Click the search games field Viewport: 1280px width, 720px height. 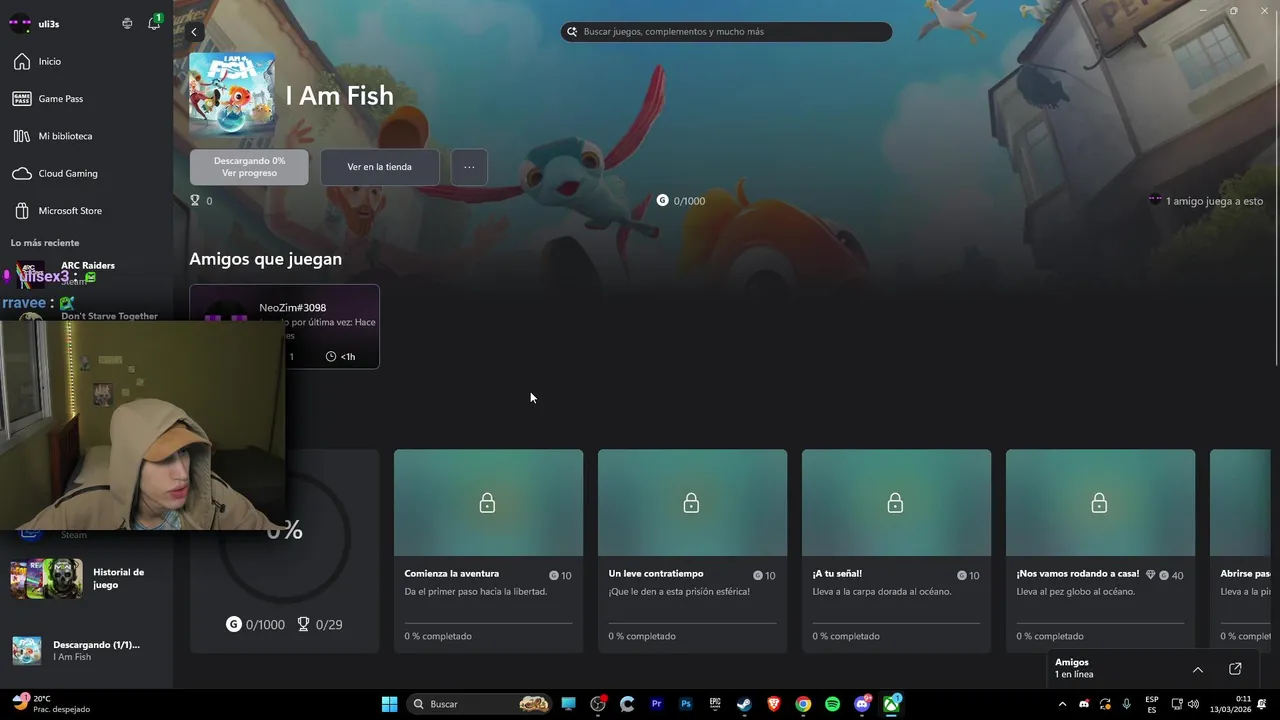(x=726, y=32)
